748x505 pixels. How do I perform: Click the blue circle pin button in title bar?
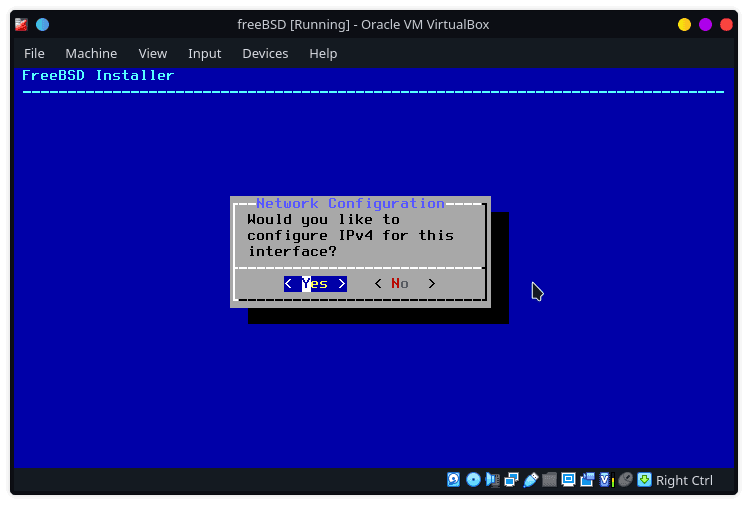pos(42,24)
